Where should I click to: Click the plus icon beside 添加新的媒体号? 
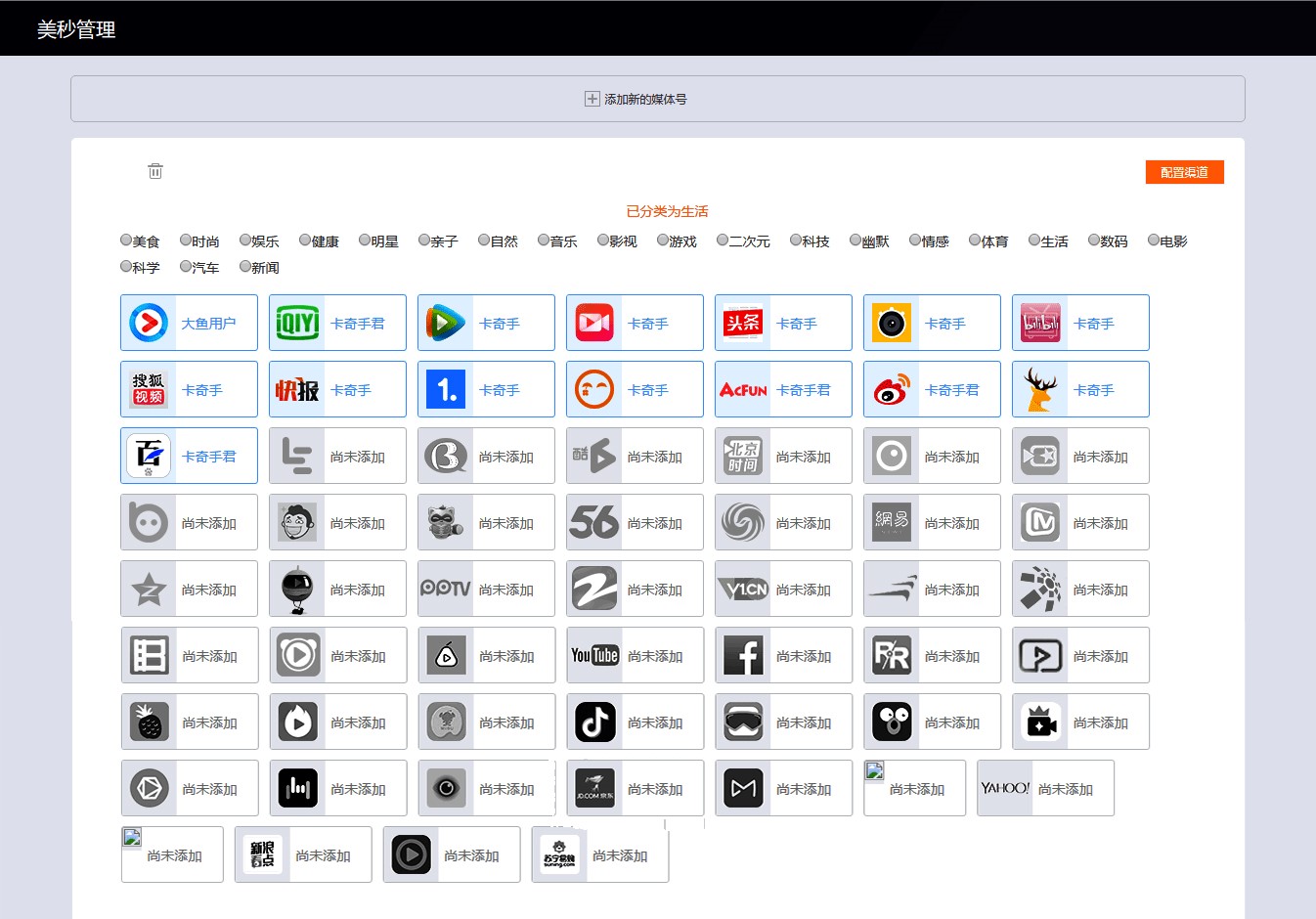coord(592,99)
